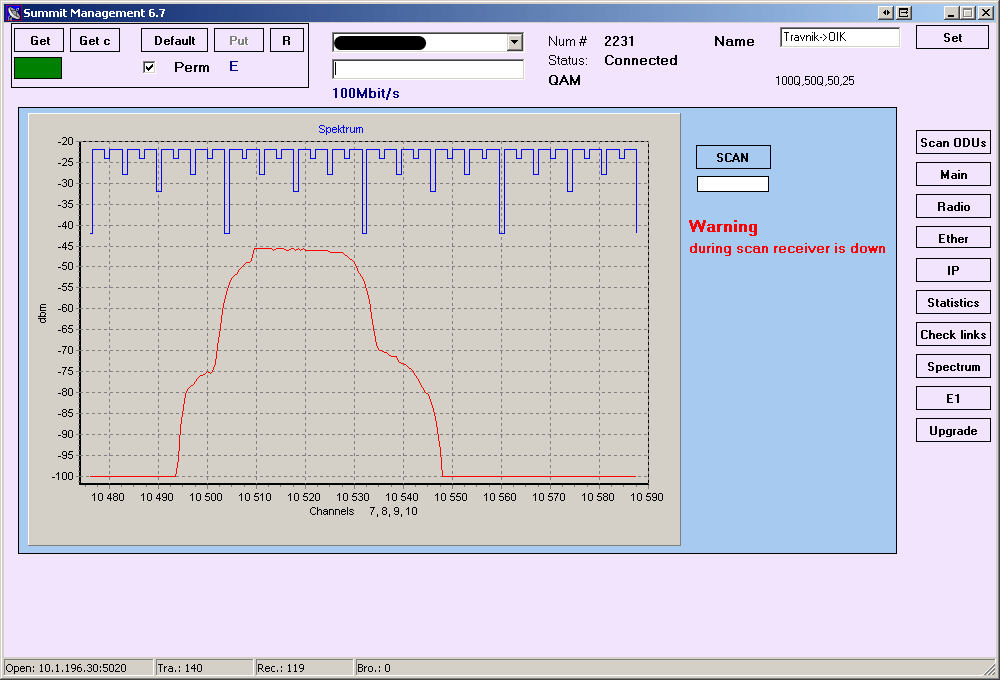Open the Scan ODUs page
The height and width of the screenshot is (680, 1000).
(x=953, y=142)
